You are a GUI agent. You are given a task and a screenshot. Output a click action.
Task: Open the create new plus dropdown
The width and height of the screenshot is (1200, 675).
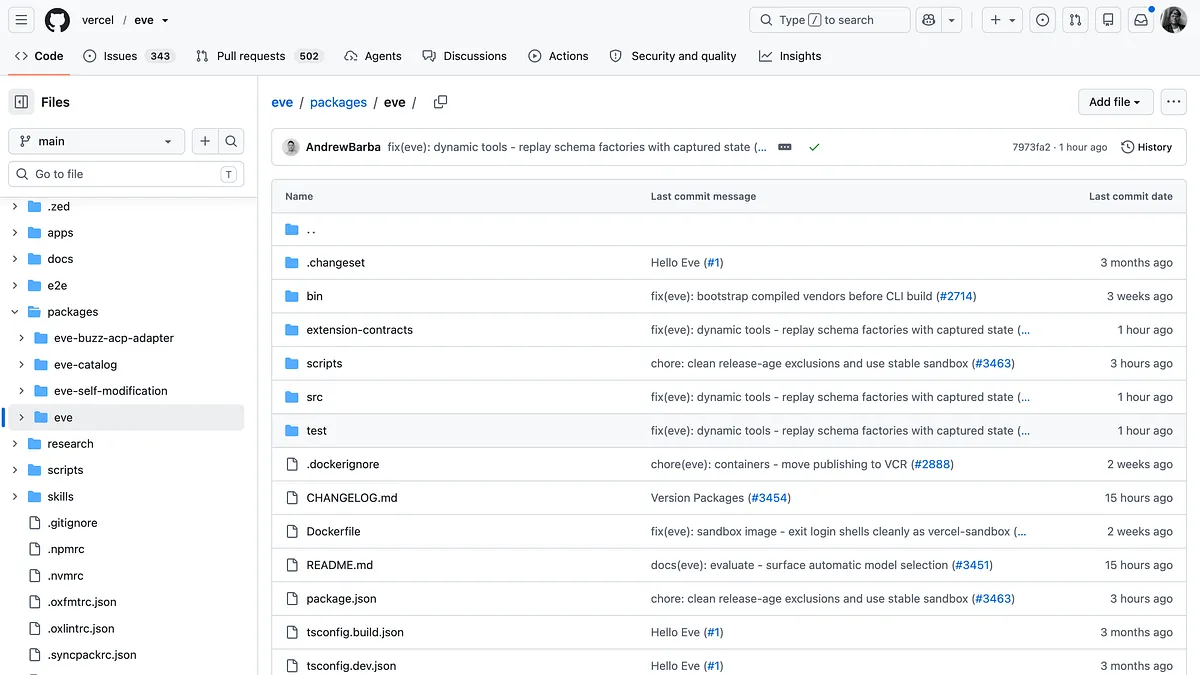point(1001,20)
